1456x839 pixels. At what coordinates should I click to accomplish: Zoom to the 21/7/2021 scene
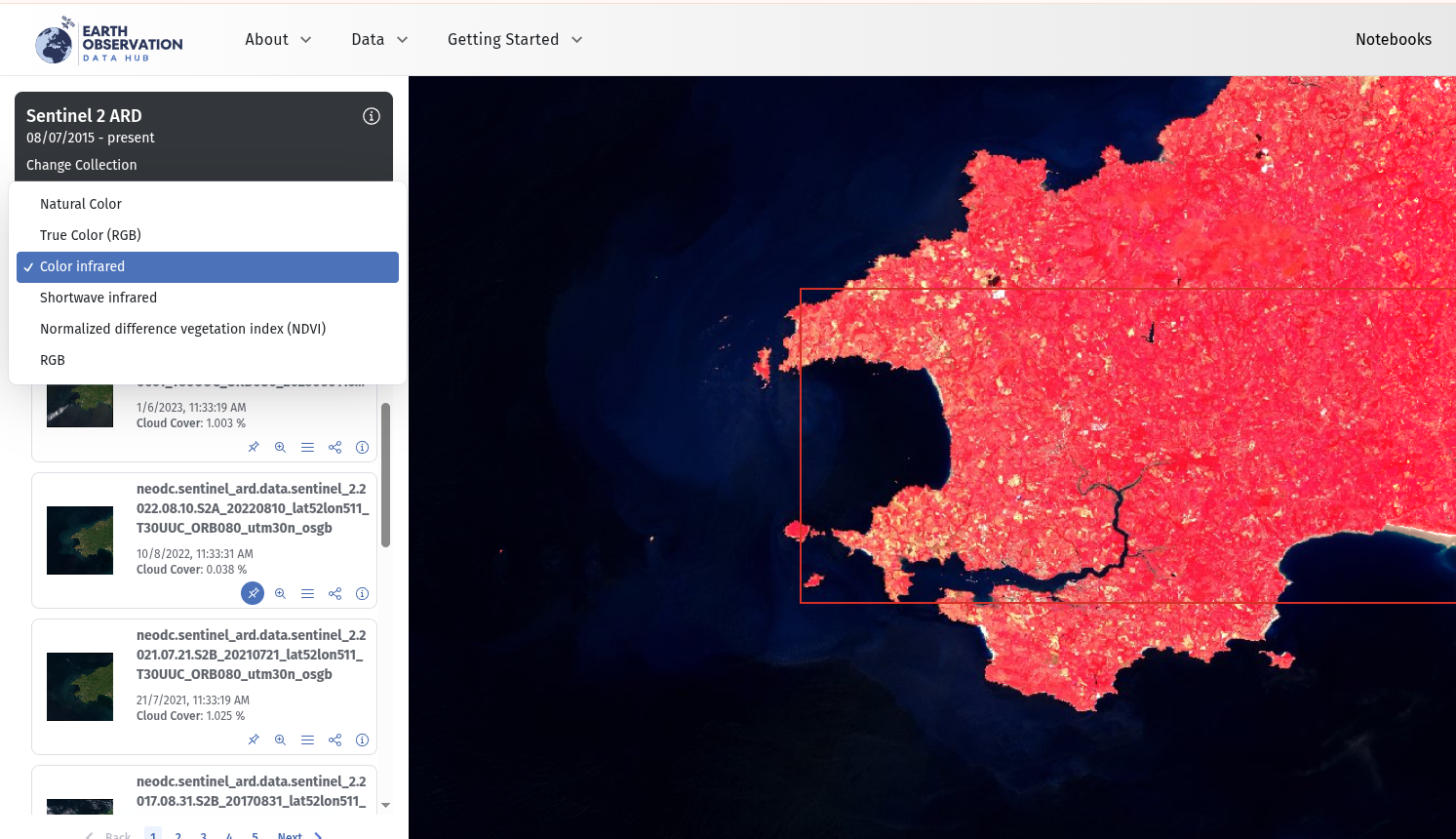coord(280,739)
